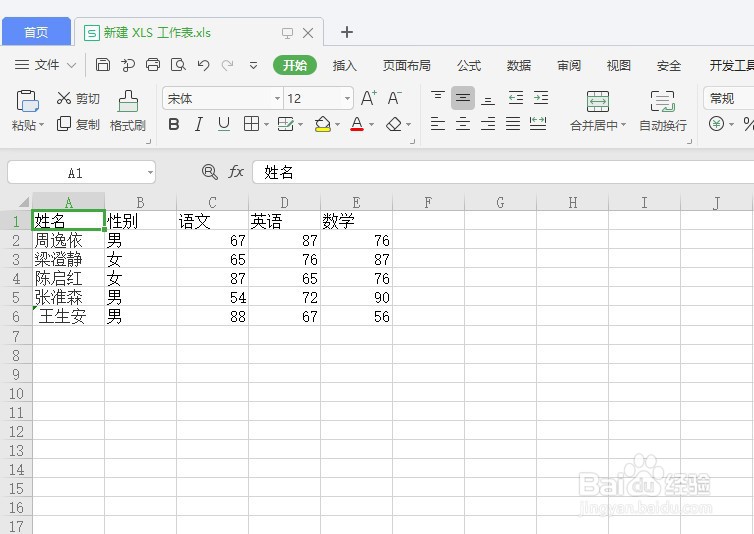
Task: Switch to the 首页 home tab
Action: click(36, 32)
